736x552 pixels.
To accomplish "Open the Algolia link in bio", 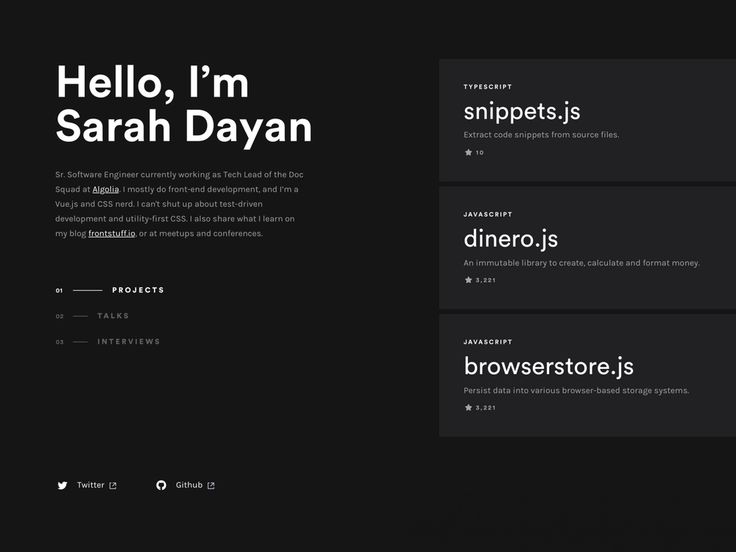I will point(106,189).
